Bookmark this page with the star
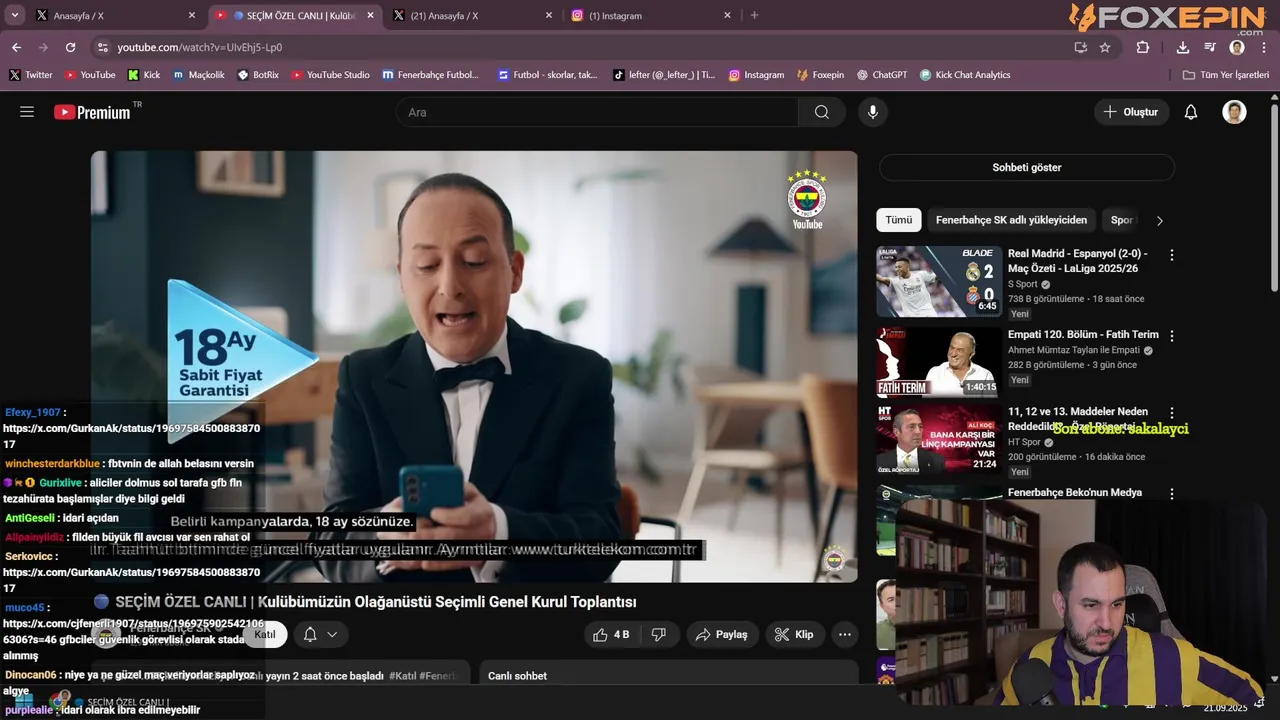The height and width of the screenshot is (720, 1280). click(1105, 47)
